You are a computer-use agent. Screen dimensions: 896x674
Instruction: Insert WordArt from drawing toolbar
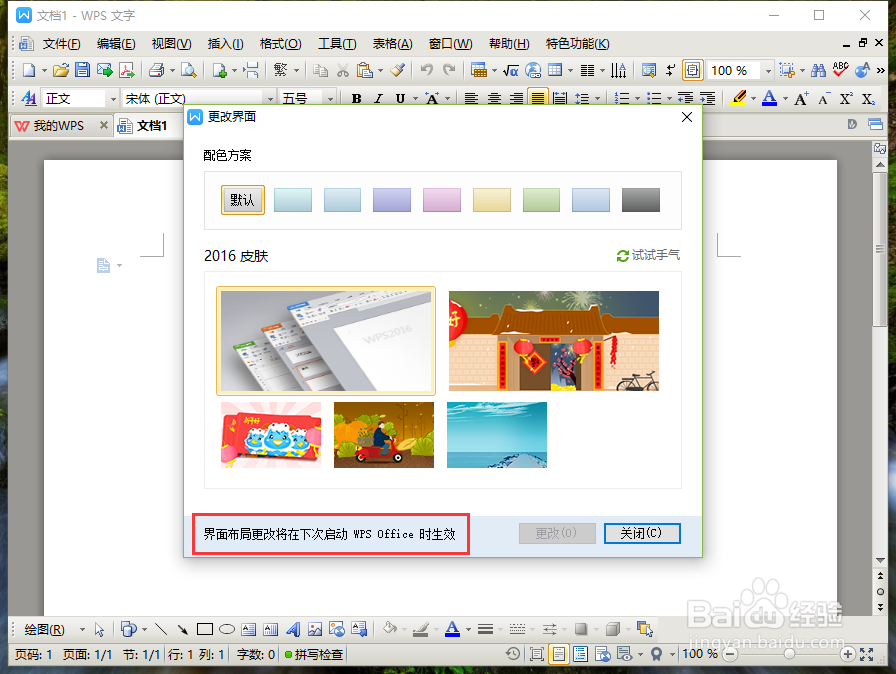pos(293,629)
